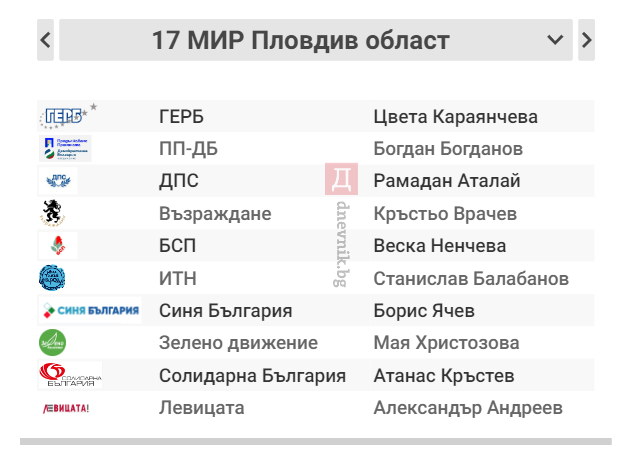The width and height of the screenshot is (640, 474).
Task: Select the ИТН round blue logo
Action: pyautogui.click(x=52, y=278)
